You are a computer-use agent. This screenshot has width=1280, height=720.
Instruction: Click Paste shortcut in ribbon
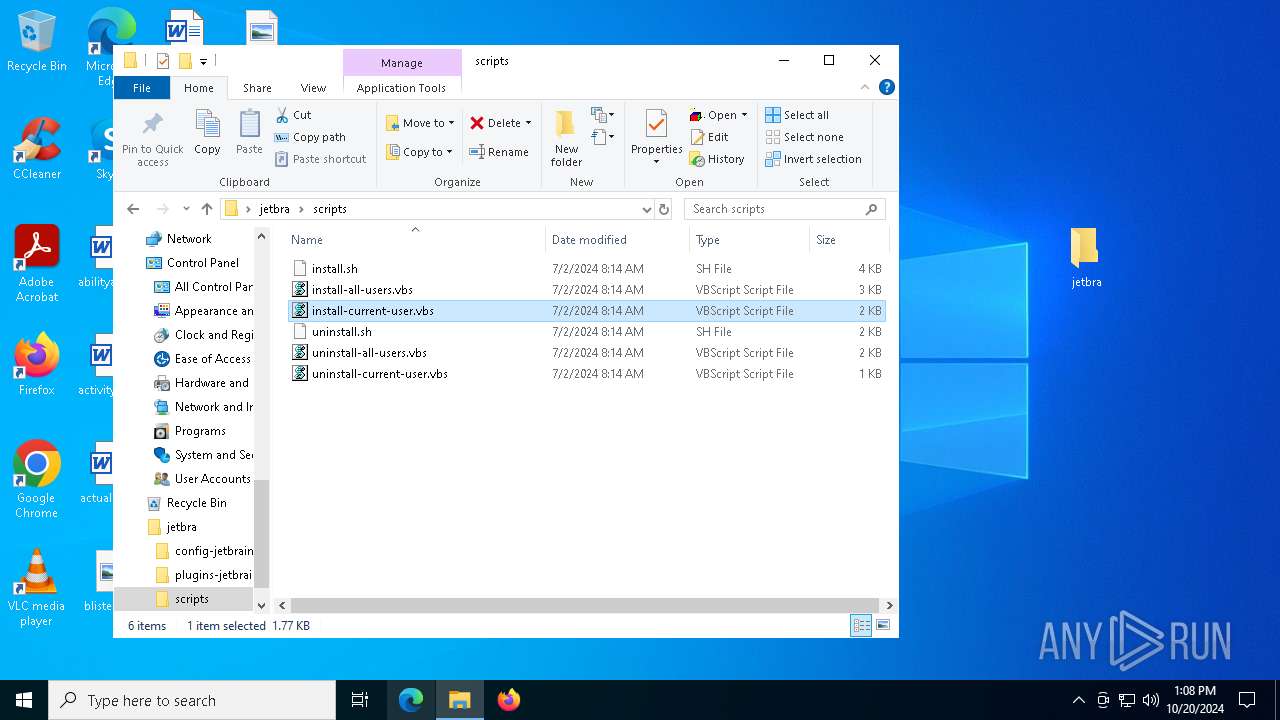coord(320,159)
